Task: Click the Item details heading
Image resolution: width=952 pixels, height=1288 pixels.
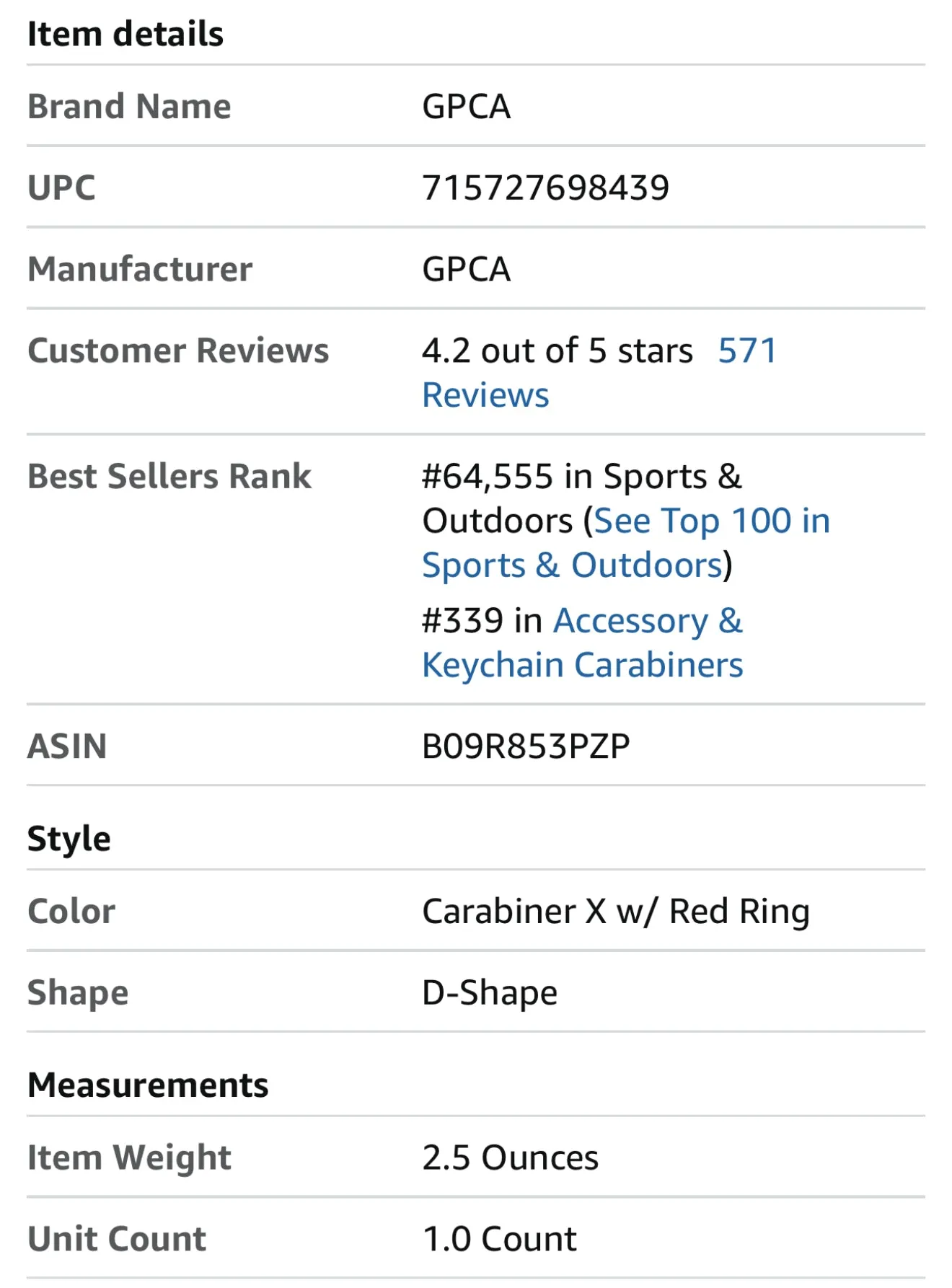Action: 125,34
